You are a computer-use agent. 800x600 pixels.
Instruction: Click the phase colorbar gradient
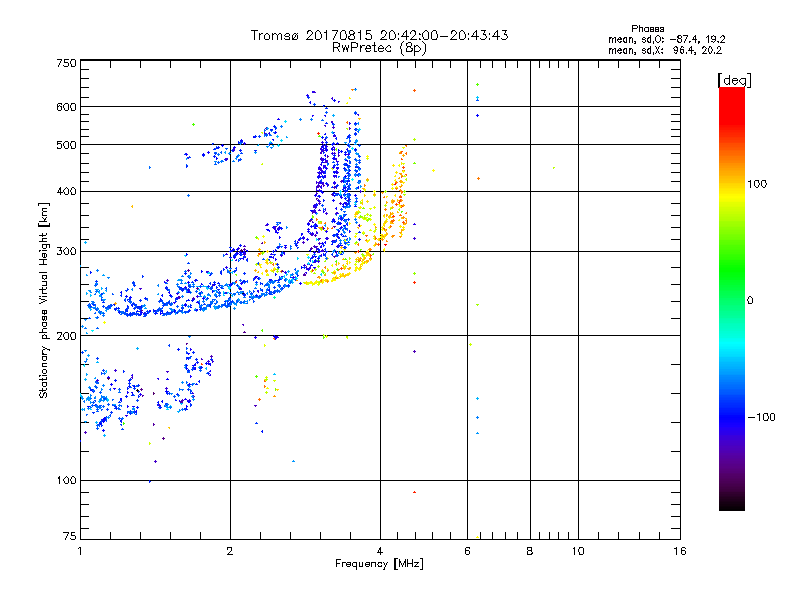click(x=732, y=298)
